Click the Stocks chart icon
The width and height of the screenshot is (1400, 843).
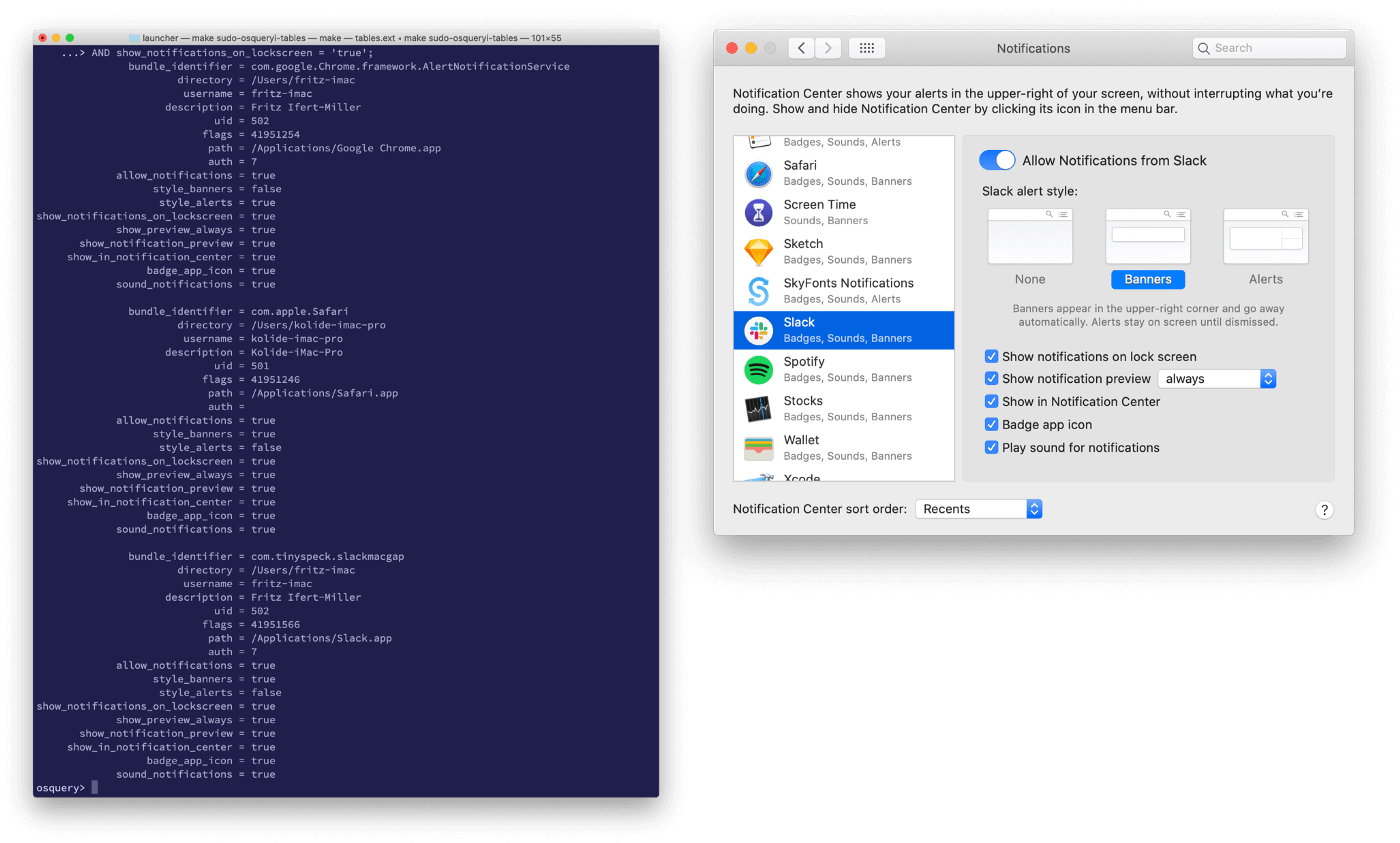tap(758, 408)
